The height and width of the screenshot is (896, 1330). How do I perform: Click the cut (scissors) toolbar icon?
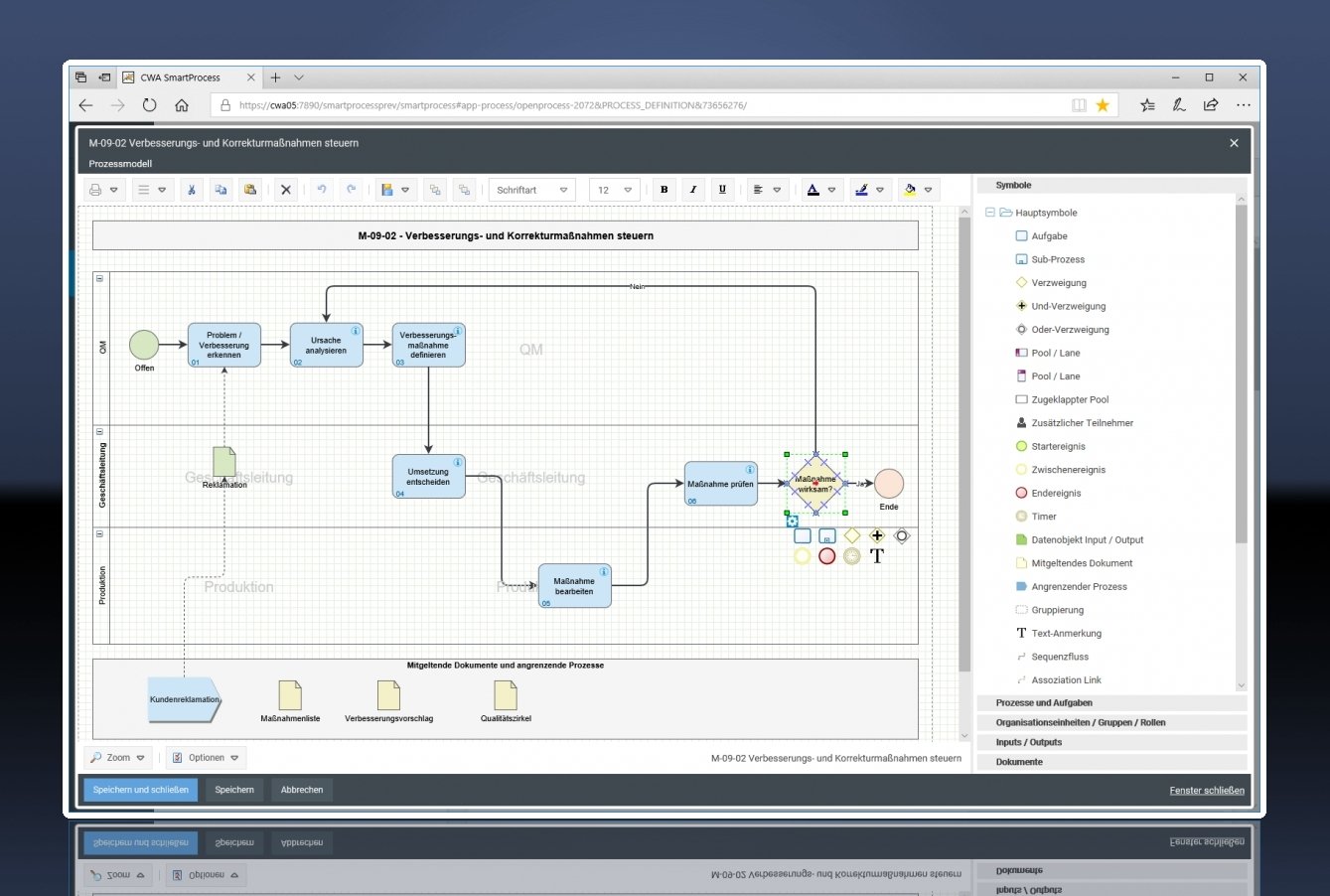[192, 189]
